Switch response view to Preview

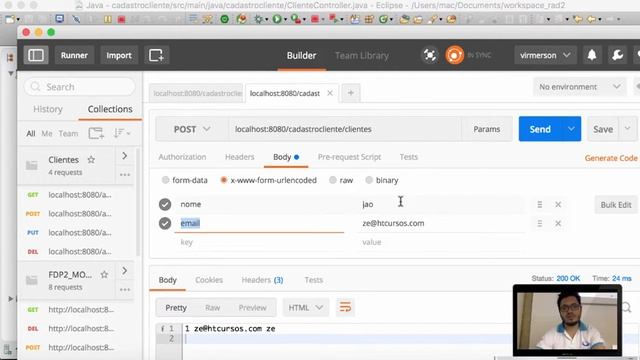click(x=252, y=308)
